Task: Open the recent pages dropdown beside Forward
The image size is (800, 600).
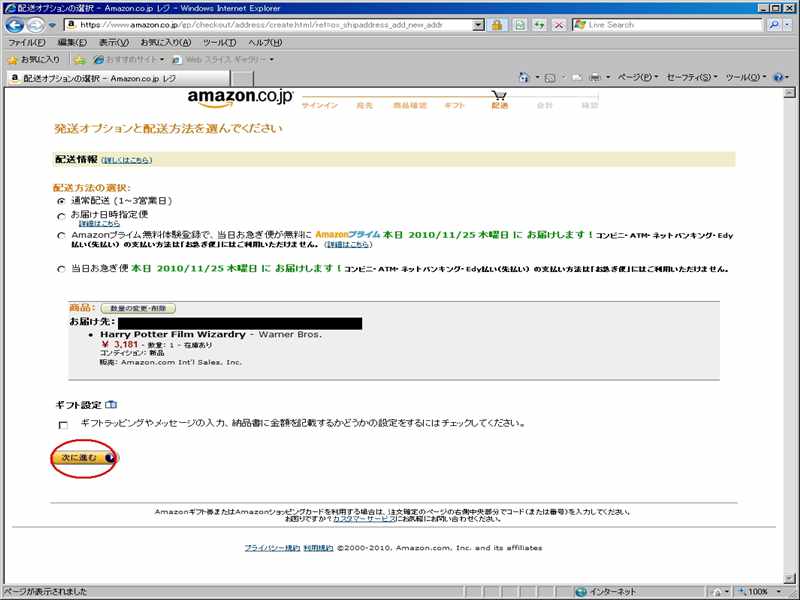Action: [52, 25]
